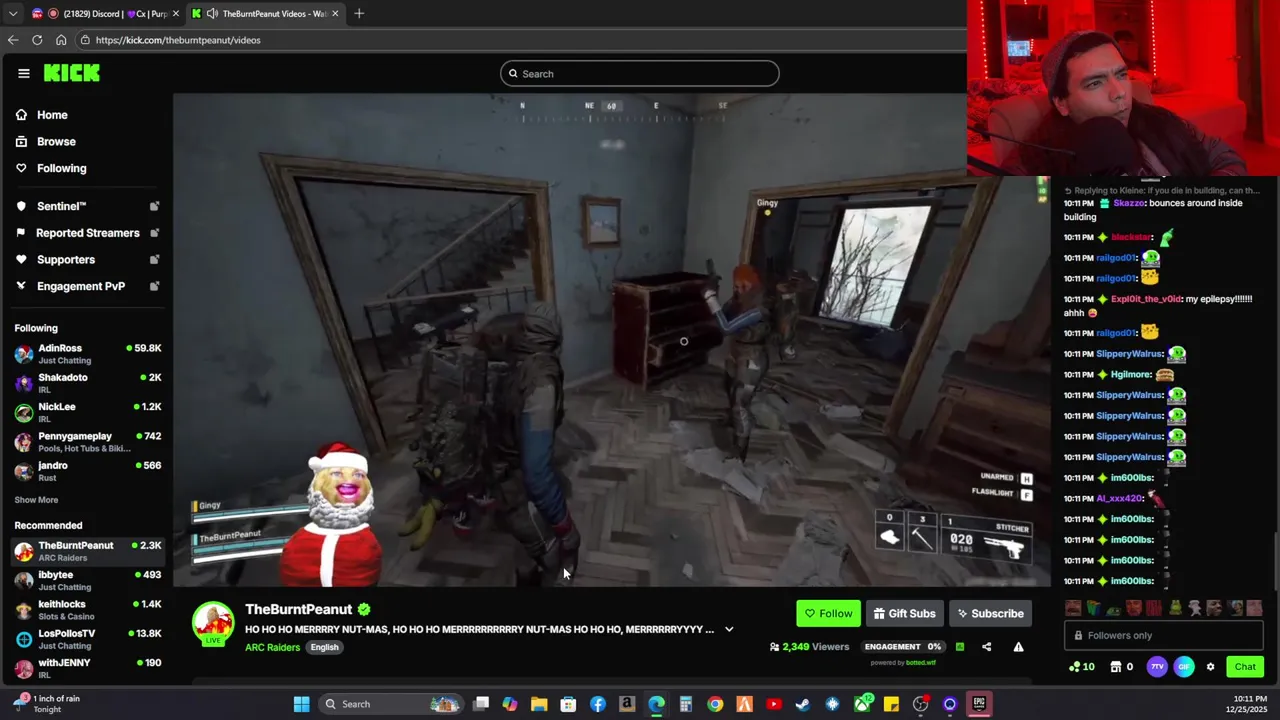This screenshot has height=720, width=1280.
Task: Open Steam from the taskbar
Action: [x=802, y=704]
